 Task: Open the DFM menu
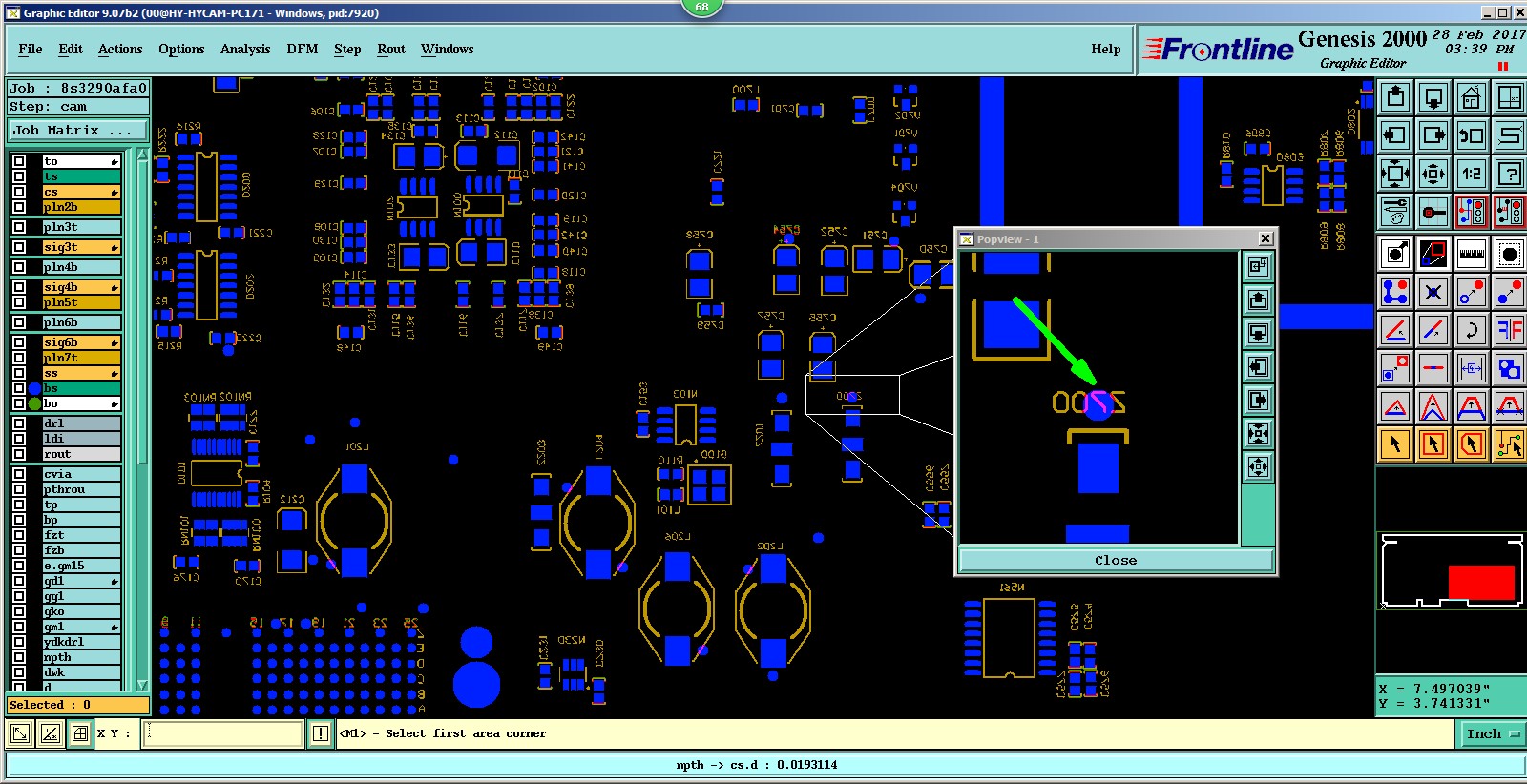[x=303, y=49]
